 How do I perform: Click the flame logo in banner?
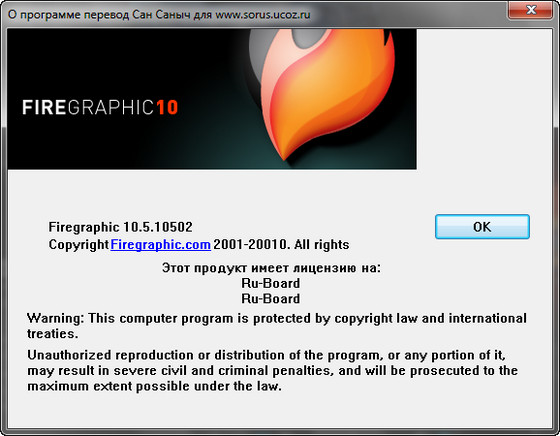coord(321,95)
